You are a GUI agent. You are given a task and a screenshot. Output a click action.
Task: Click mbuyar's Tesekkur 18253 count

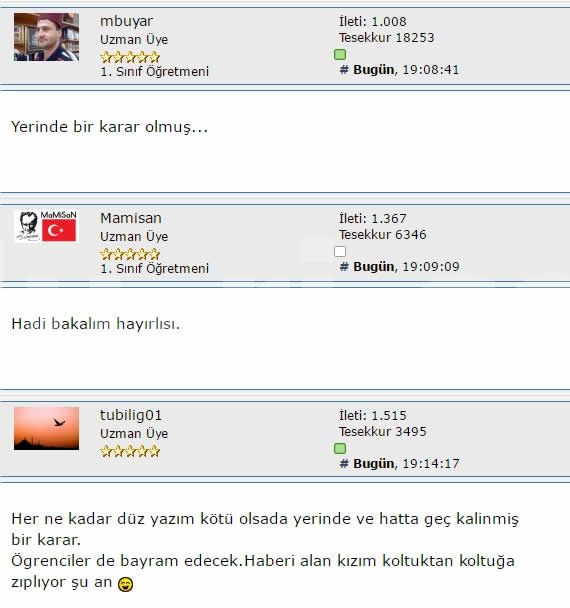click(x=387, y=38)
